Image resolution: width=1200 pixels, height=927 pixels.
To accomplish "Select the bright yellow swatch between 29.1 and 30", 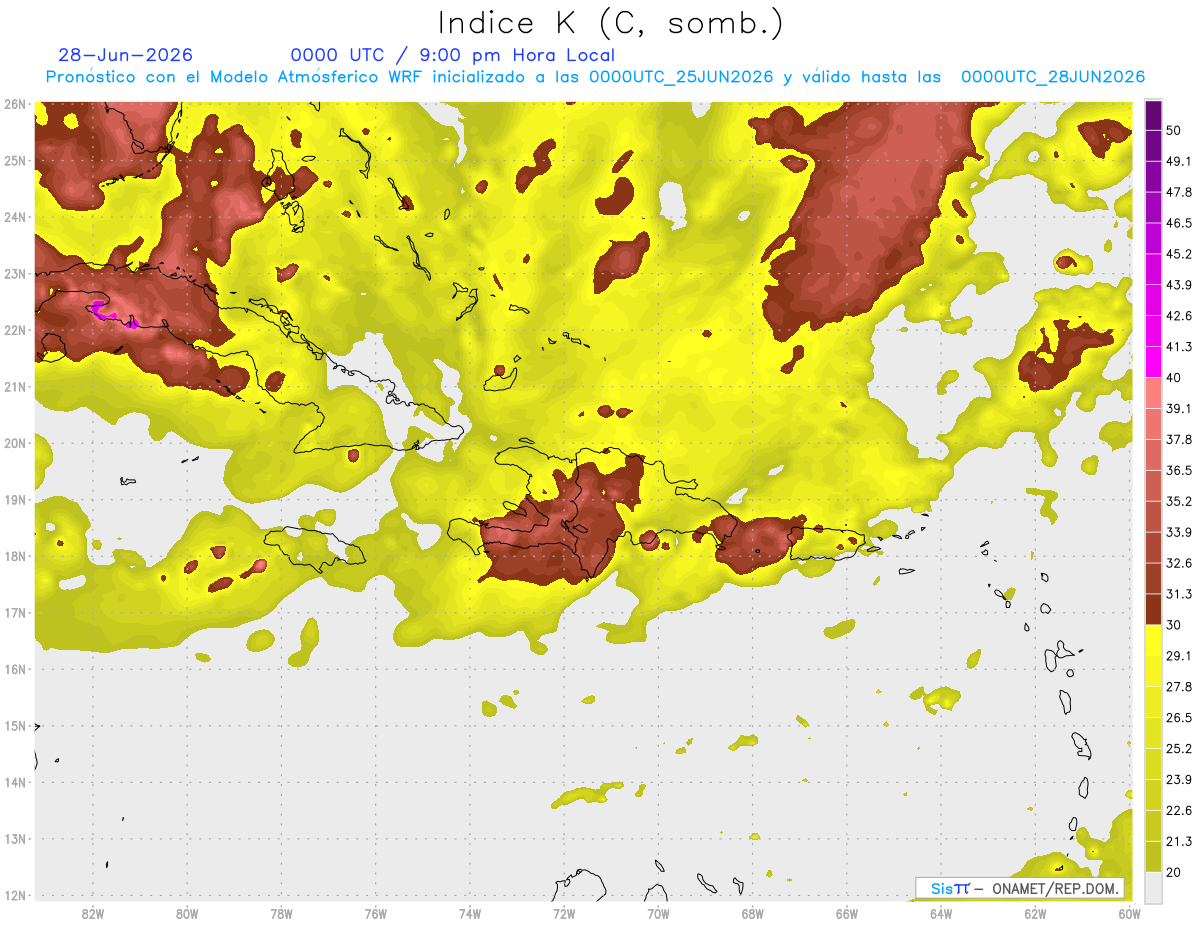I will tap(1153, 640).
